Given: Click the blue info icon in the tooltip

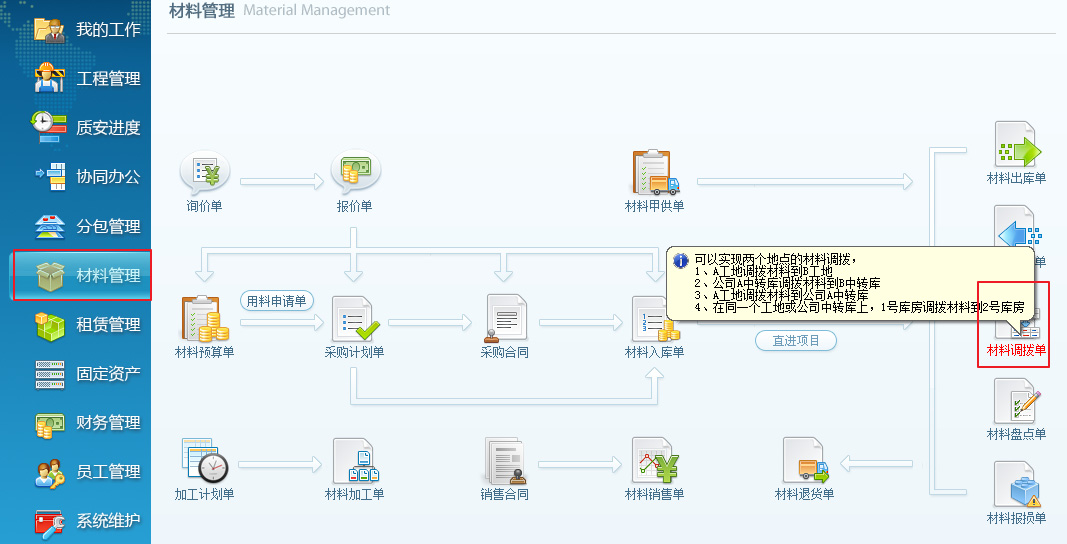Looking at the screenshot, I should (x=680, y=261).
